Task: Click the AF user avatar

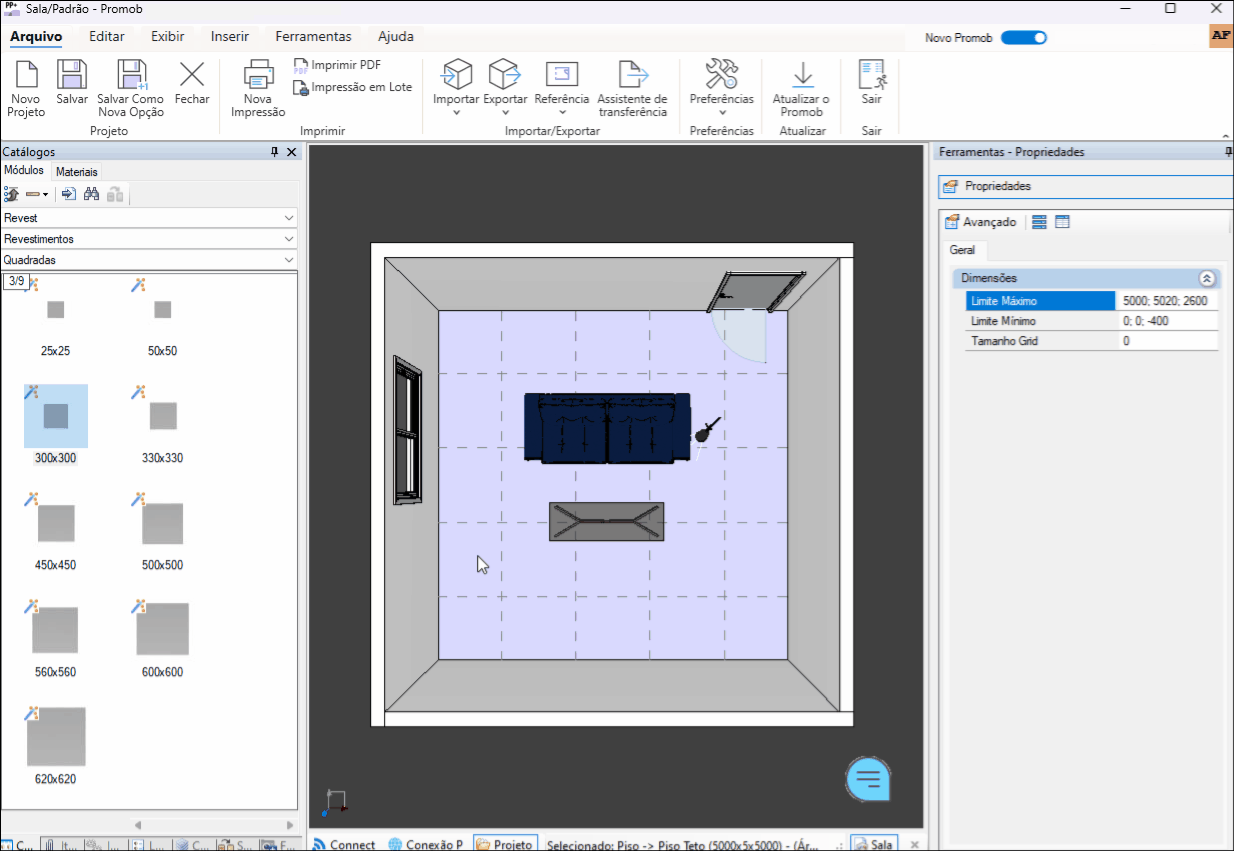Action: (1221, 35)
